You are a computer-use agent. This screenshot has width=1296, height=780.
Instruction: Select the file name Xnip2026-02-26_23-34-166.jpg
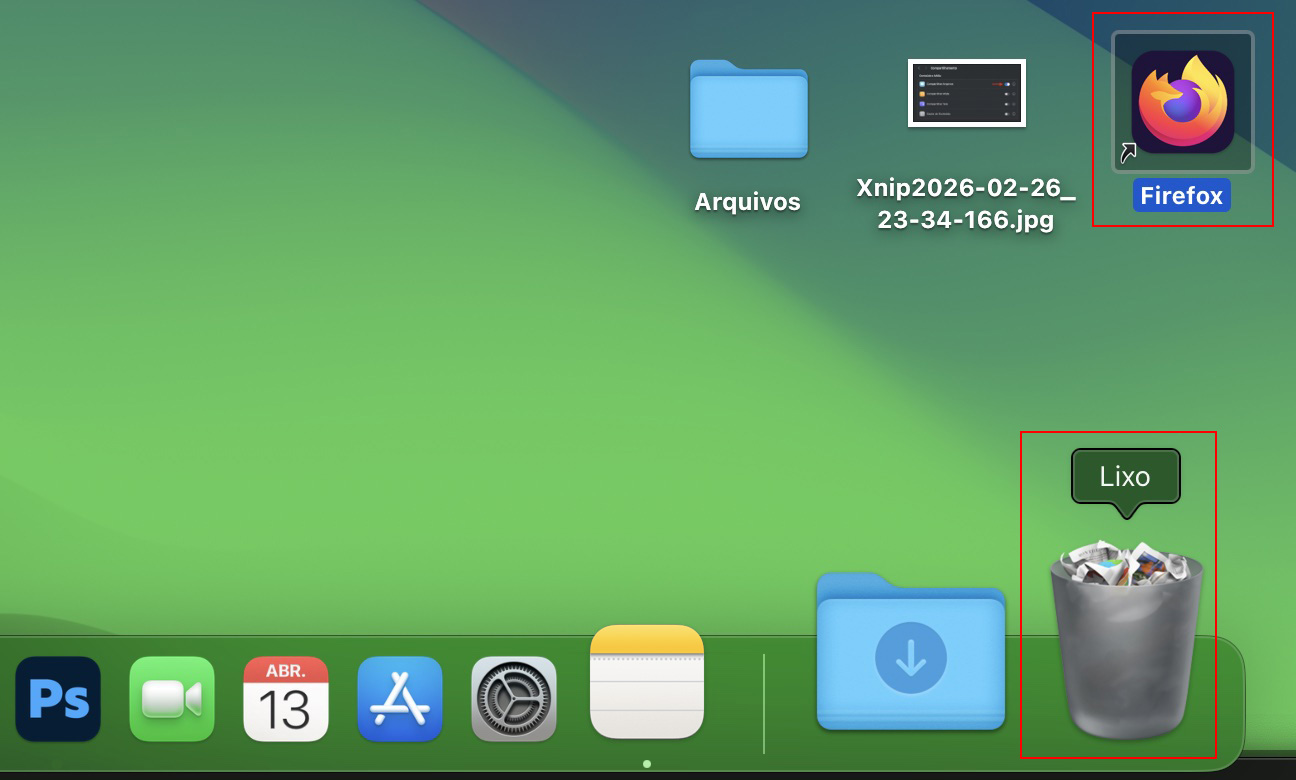coord(967,203)
